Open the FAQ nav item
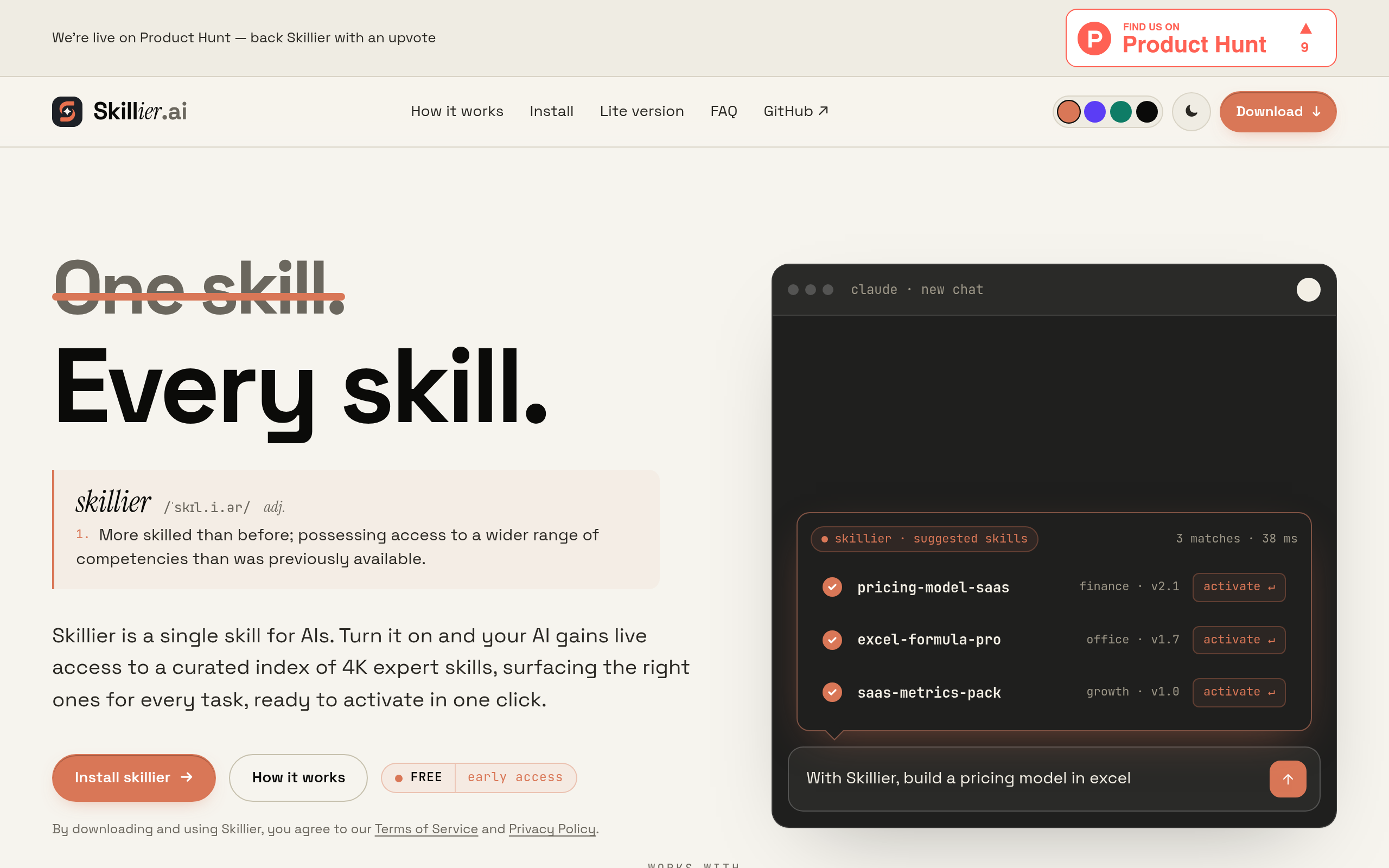 pyautogui.click(x=723, y=111)
